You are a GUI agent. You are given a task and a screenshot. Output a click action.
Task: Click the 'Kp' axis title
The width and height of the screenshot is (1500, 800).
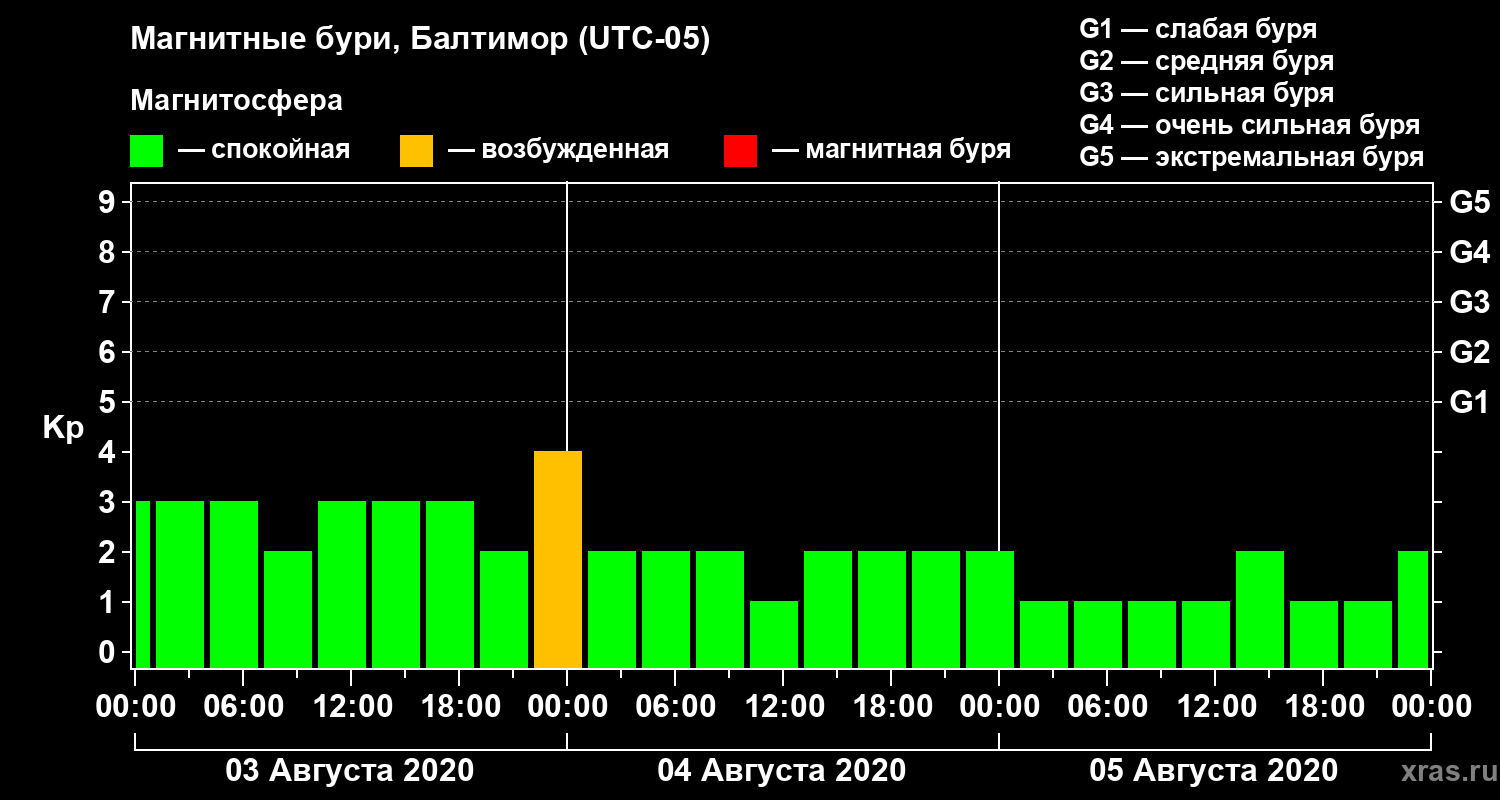tap(63, 428)
